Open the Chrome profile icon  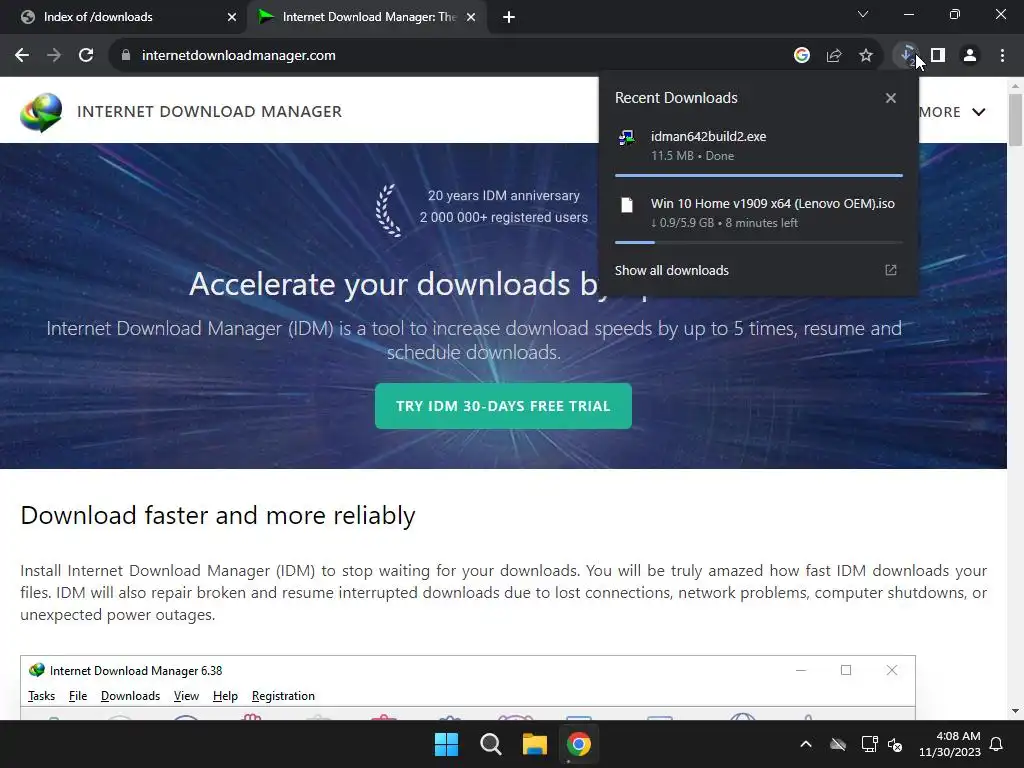pyautogui.click(x=970, y=56)
